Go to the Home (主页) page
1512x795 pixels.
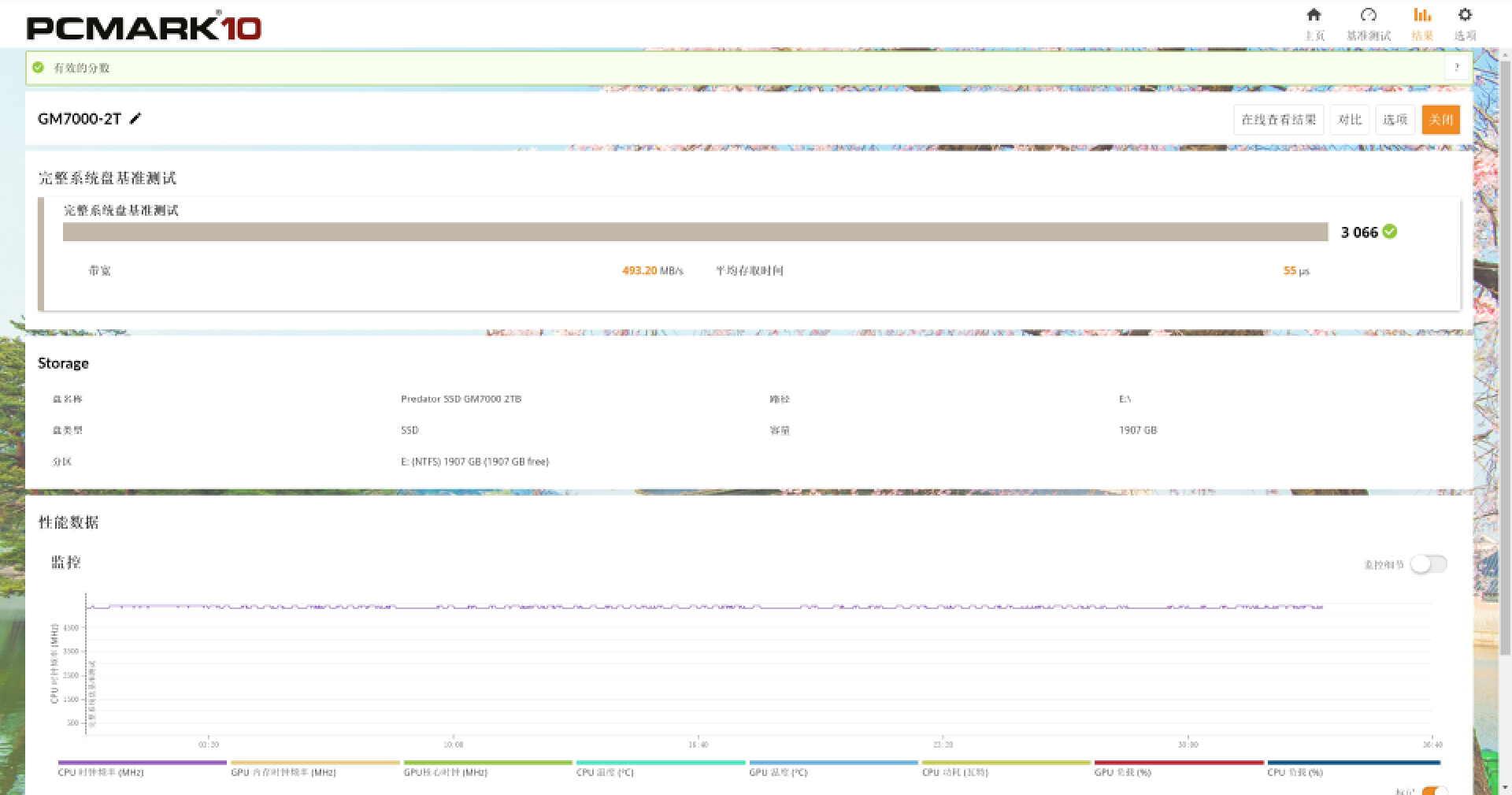[1314, 24]
